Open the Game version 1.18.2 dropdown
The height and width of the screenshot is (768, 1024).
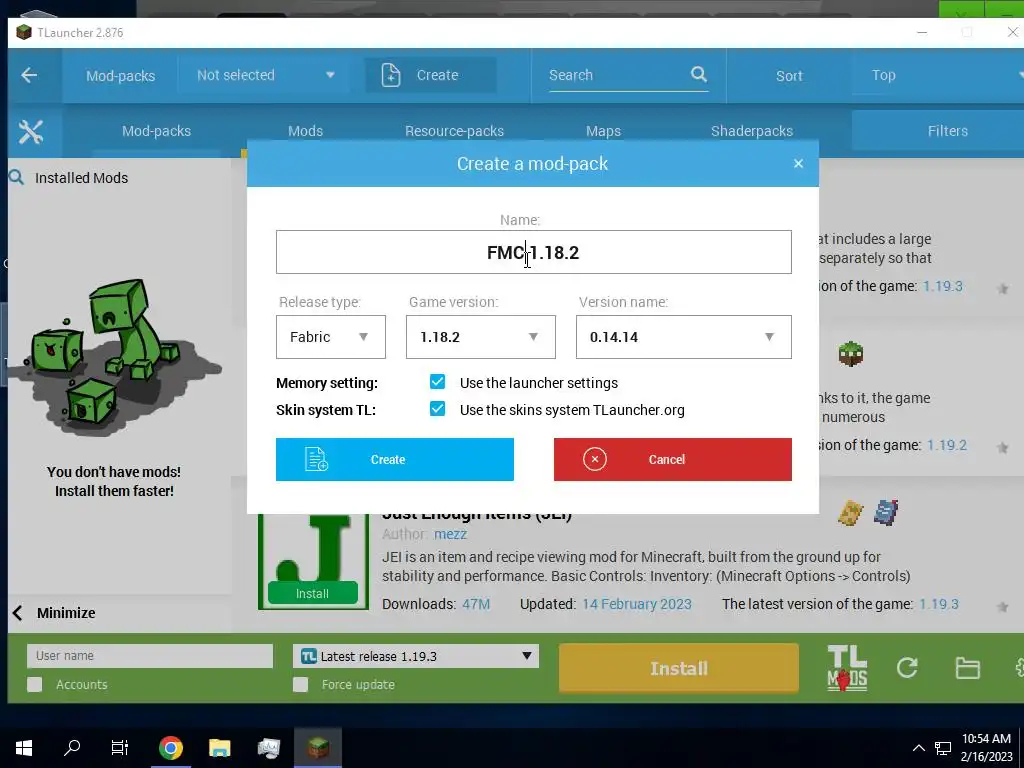481,337
